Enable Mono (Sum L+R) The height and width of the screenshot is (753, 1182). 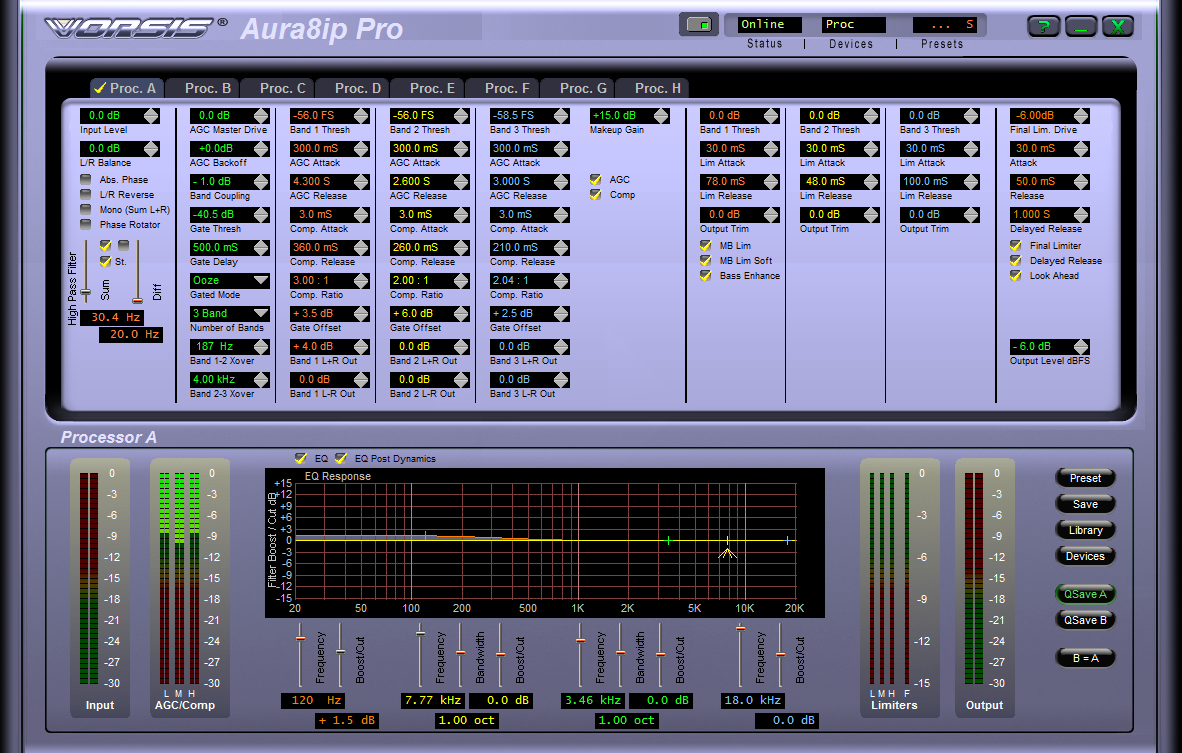(86, 210)
